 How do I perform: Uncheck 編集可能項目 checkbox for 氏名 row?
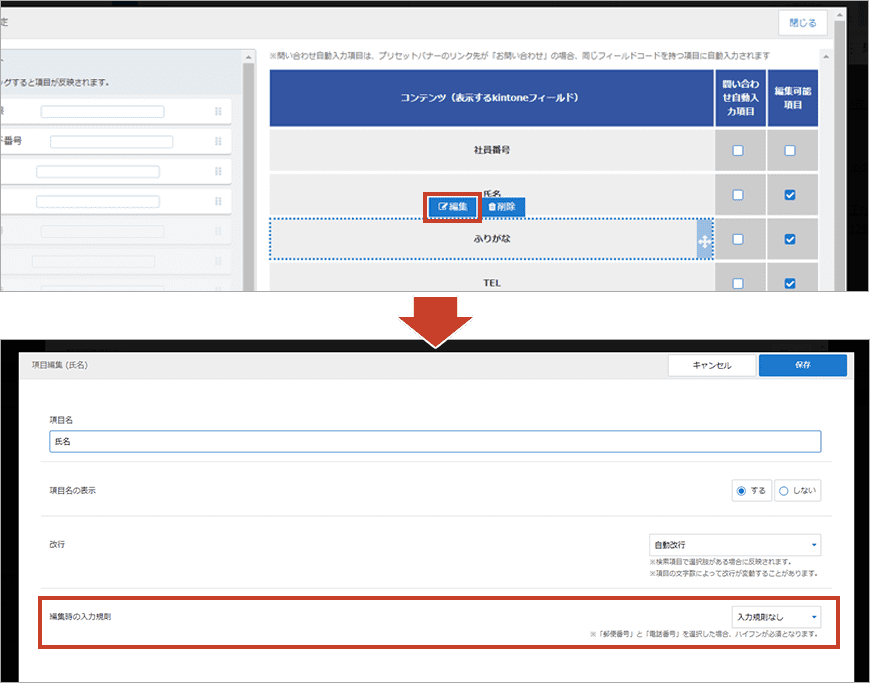click(x=790, y=195)
